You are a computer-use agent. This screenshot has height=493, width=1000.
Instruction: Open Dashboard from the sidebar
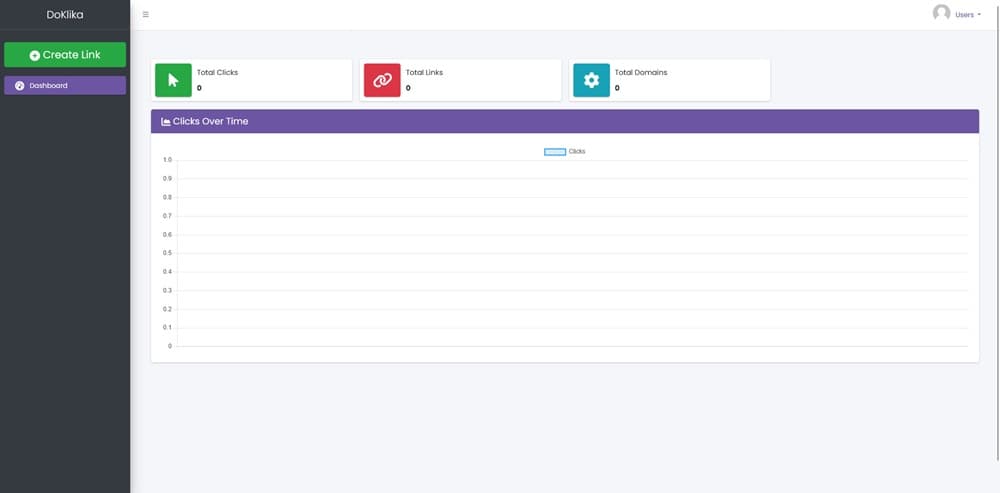(x=65, y=86)
